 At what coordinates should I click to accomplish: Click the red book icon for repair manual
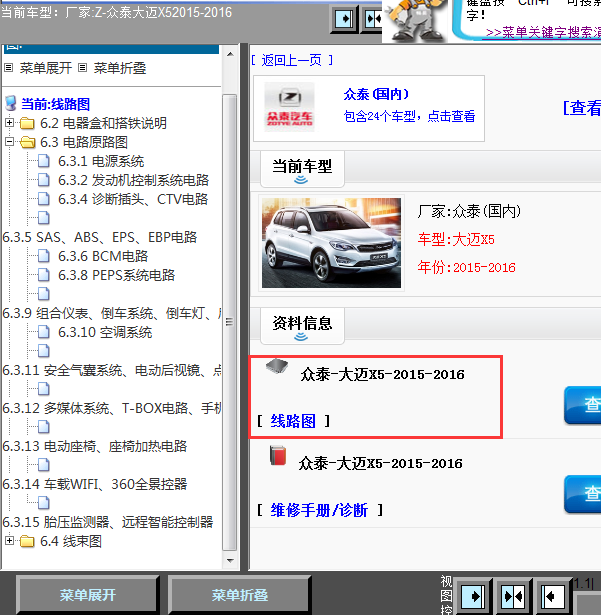pos(278,455)
